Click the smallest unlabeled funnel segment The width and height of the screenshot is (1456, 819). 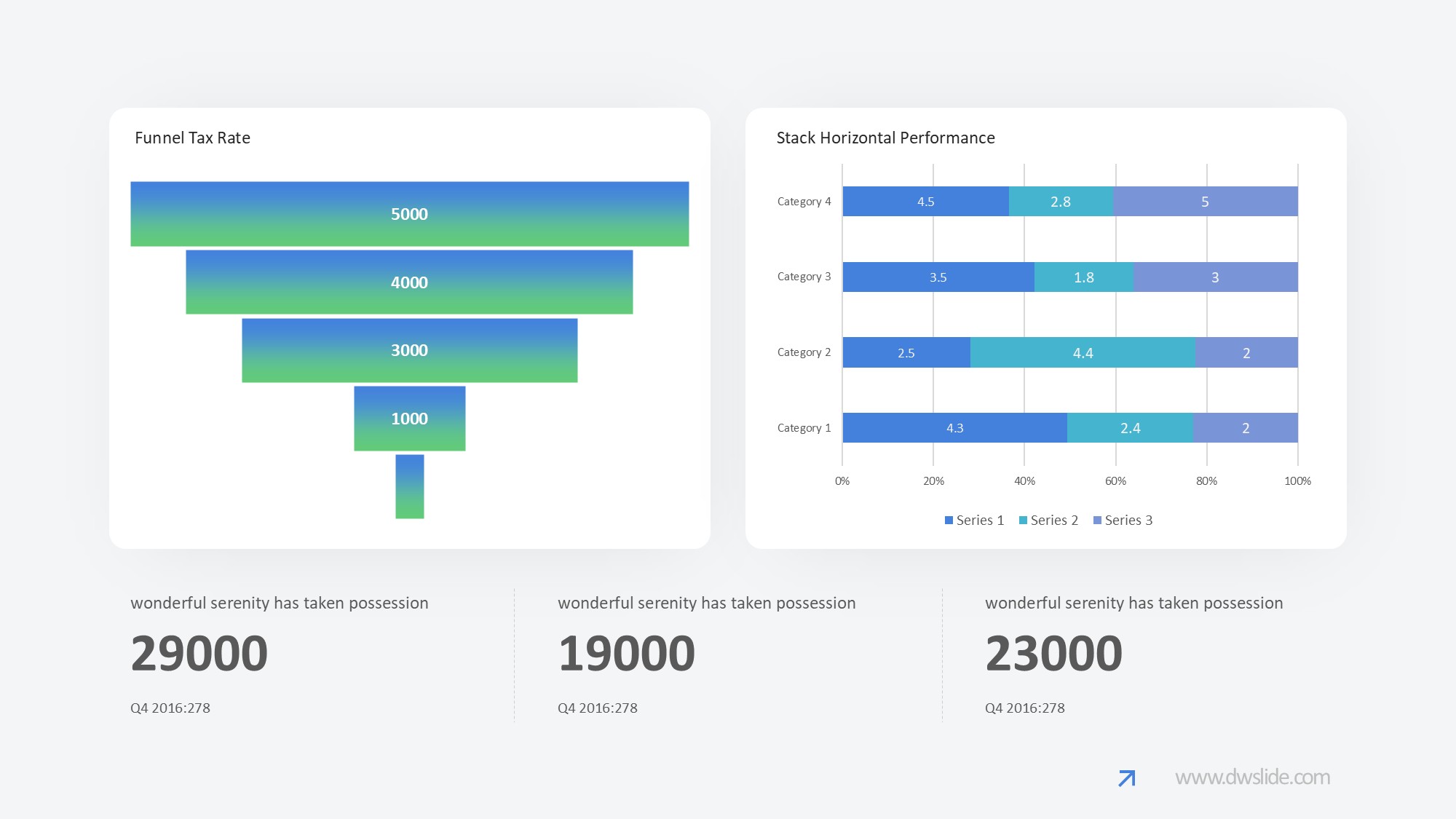[409, 486]
